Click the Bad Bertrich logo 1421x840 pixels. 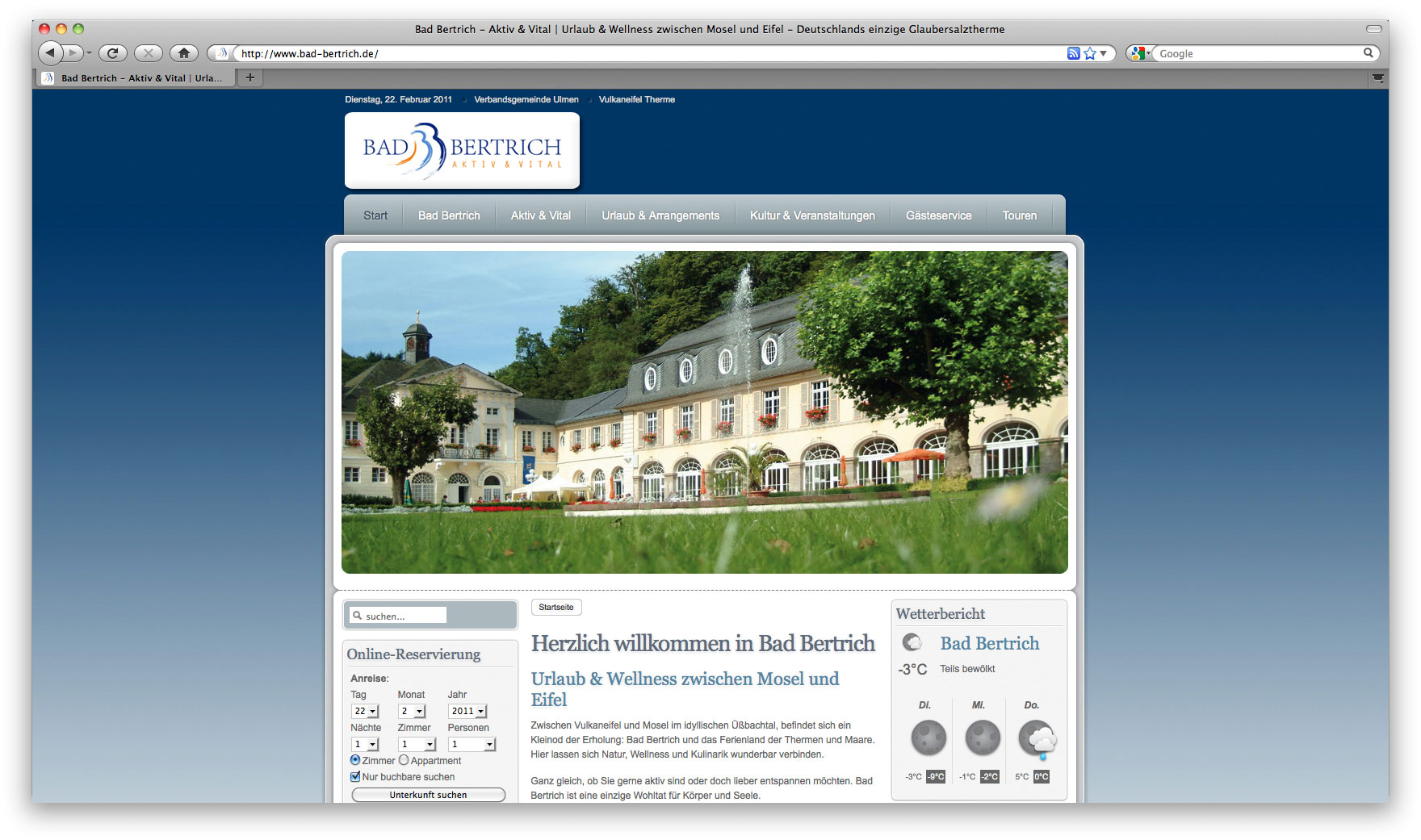[462, 150]
